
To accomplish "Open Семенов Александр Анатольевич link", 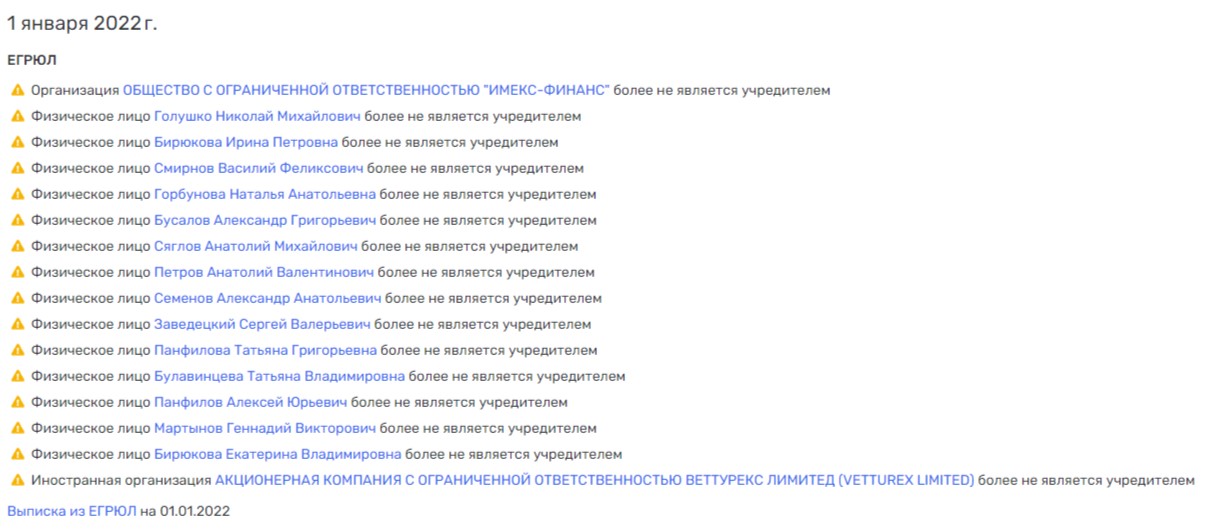I will [x=268, y=298].
